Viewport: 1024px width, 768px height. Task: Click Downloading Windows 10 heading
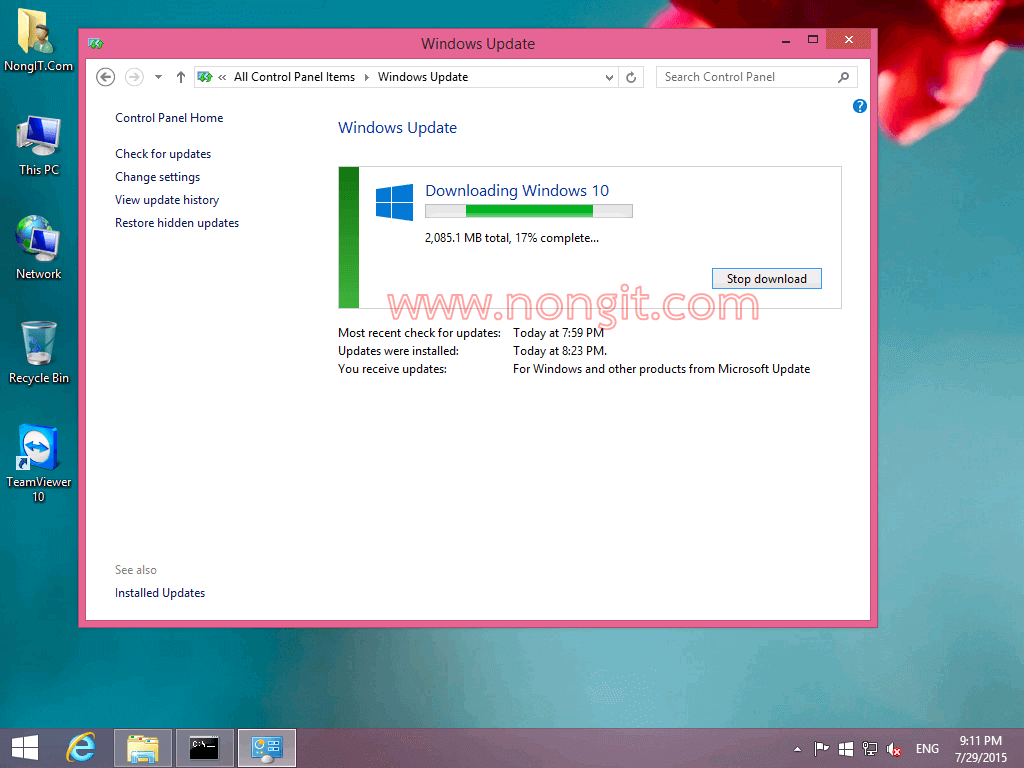click(x=517, y=191)
